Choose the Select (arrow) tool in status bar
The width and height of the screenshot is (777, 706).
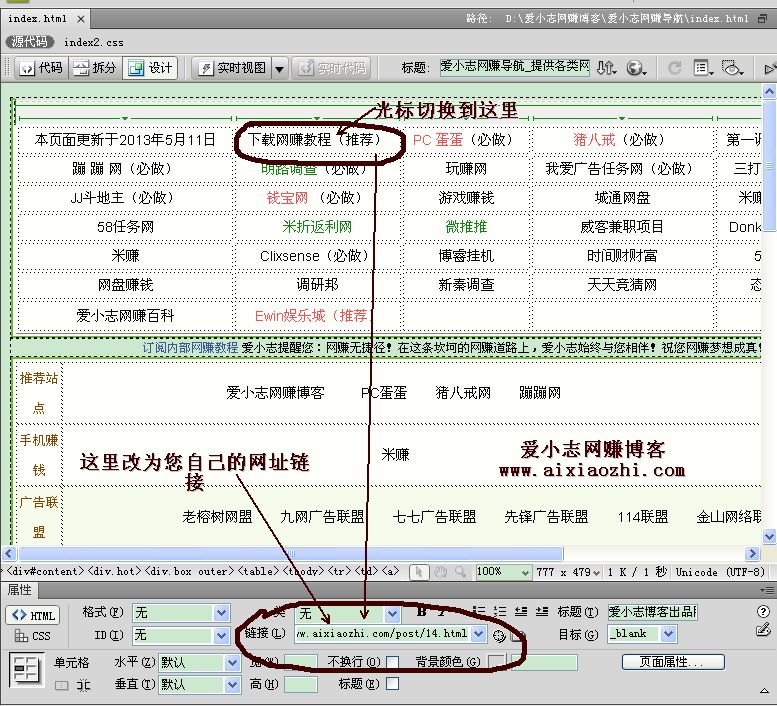point(419,572)
